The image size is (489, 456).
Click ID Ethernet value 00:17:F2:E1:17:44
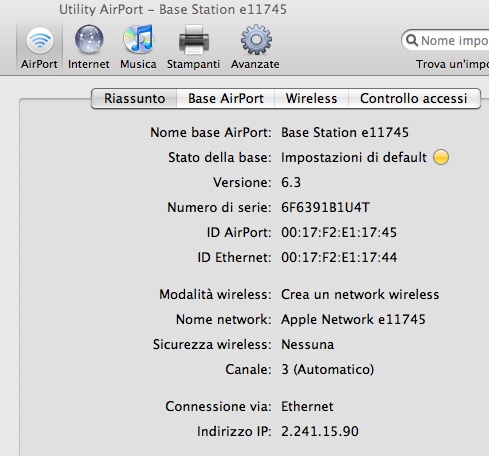point(339,258)
